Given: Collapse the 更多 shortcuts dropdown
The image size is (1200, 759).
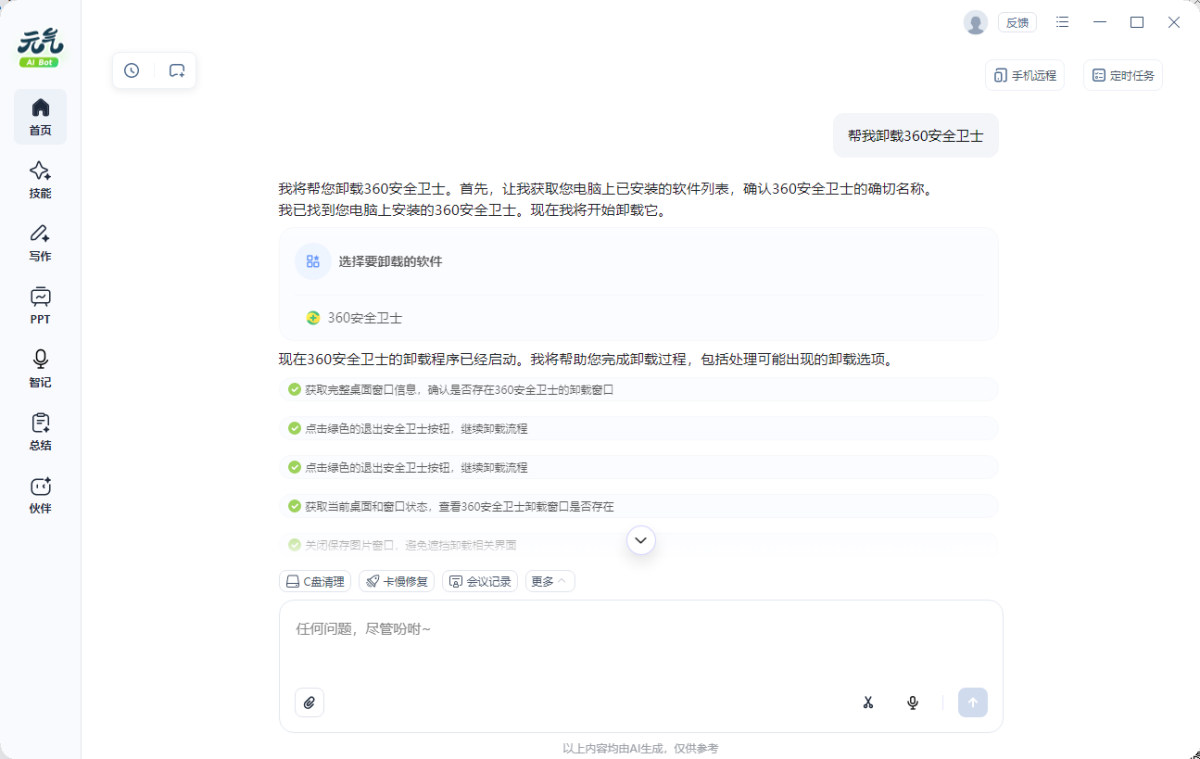Looking at the screenshot, I should pos(548,580).
